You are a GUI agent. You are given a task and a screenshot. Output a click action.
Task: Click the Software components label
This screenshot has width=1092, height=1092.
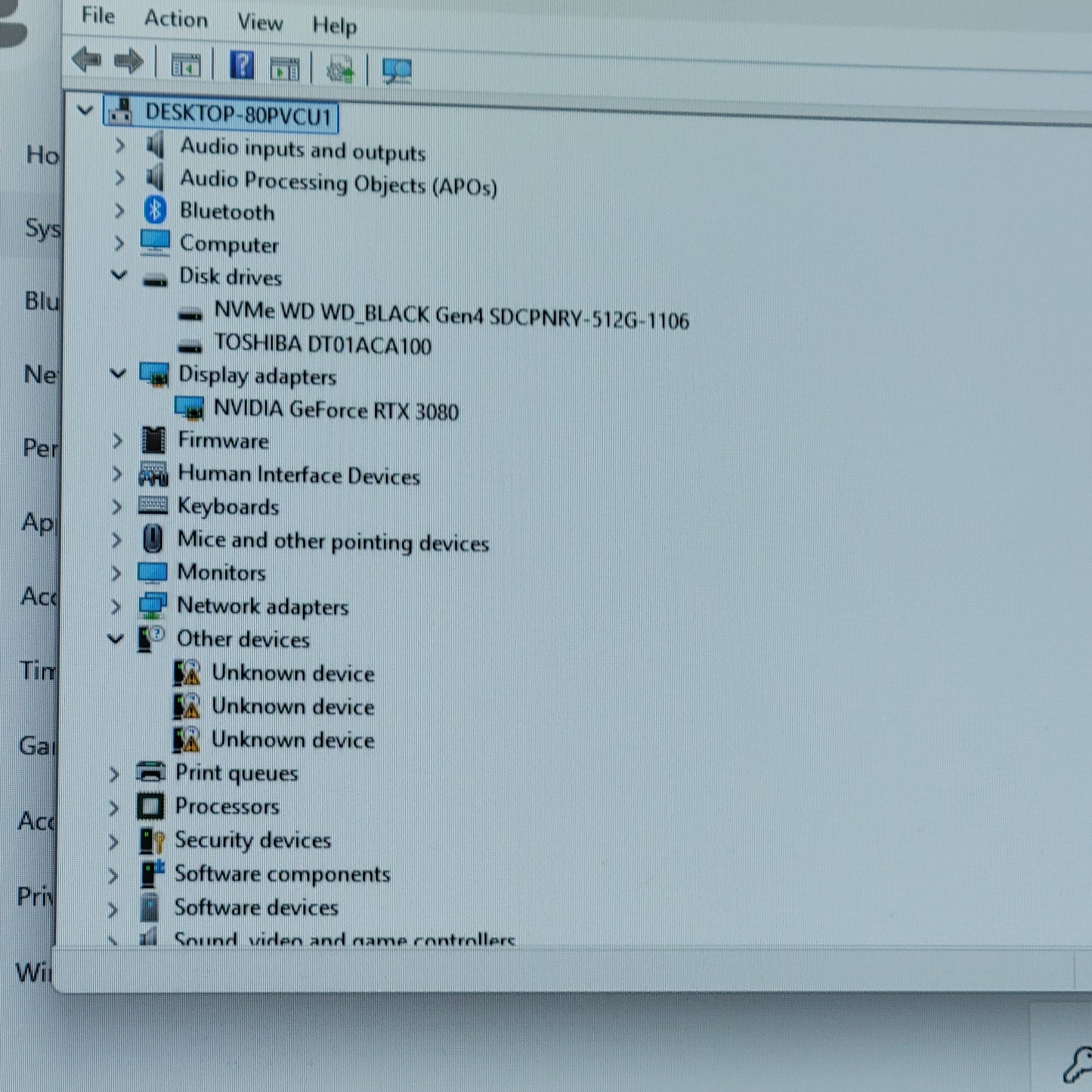coord(282,874)
